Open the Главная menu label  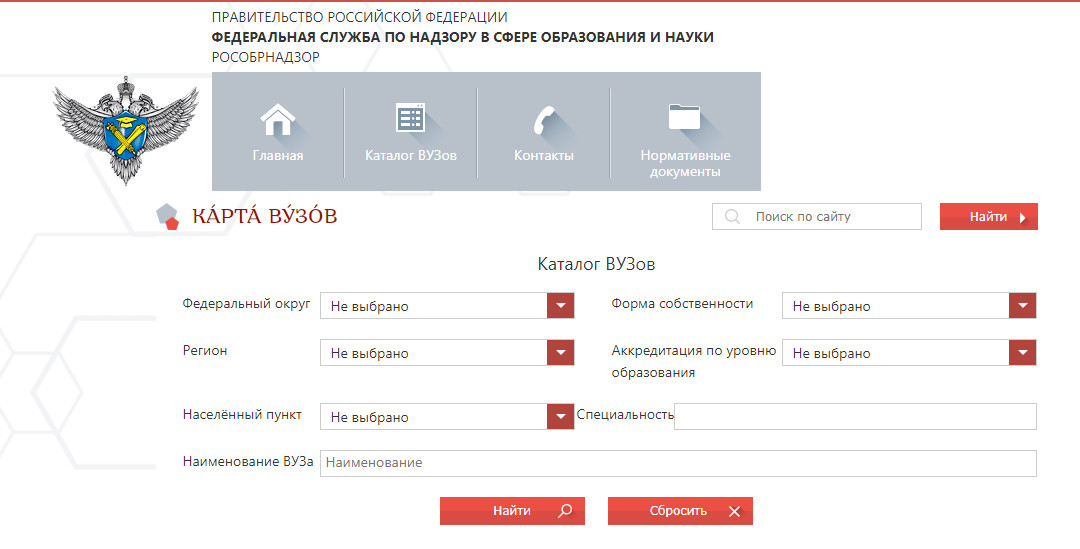pos(278,156)
